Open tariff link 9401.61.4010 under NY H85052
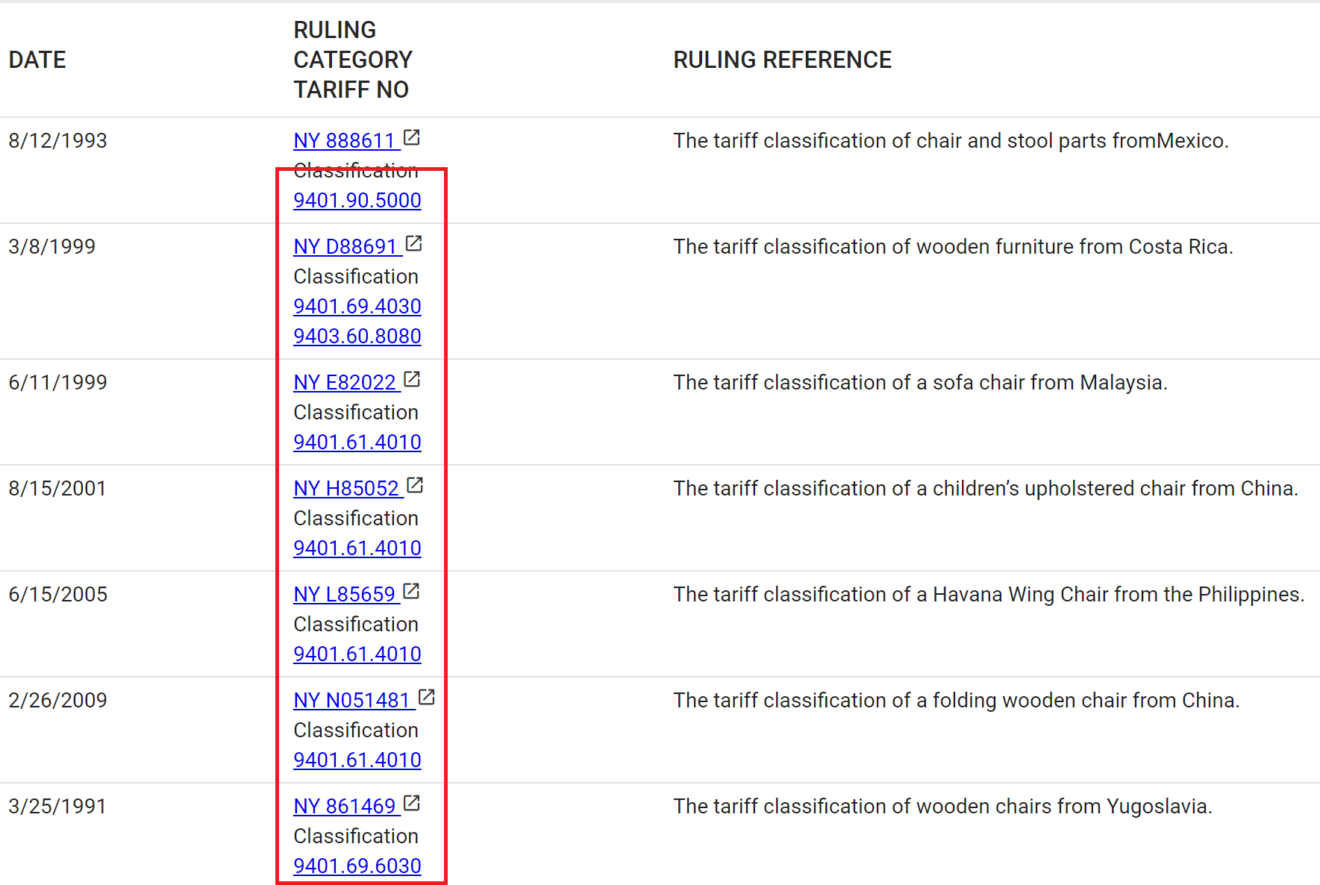Screen dimensions: 1320x885 coord(357,548)
